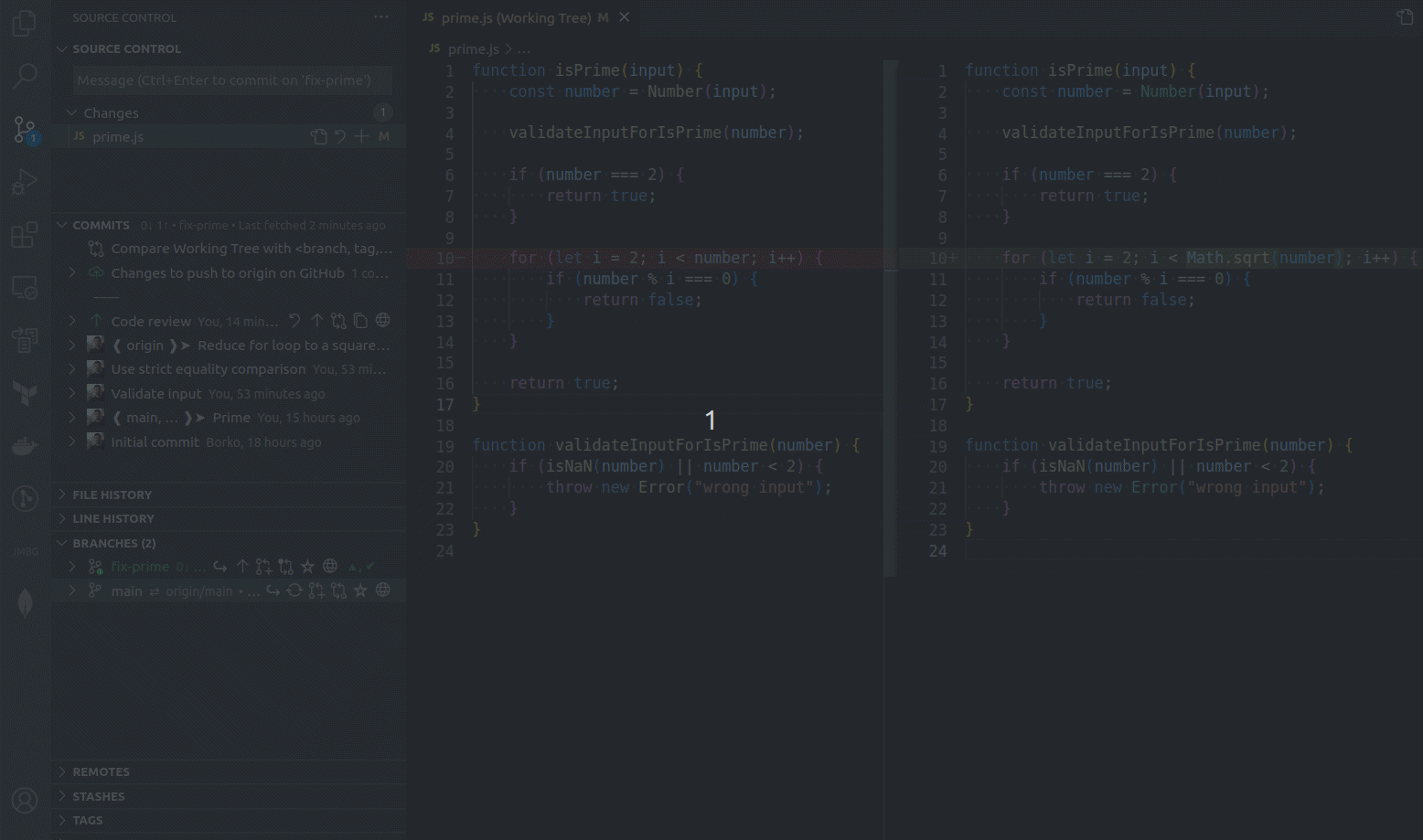Expand the LINE HISTORY section
1423x840 pixels.
click(62, 518)
